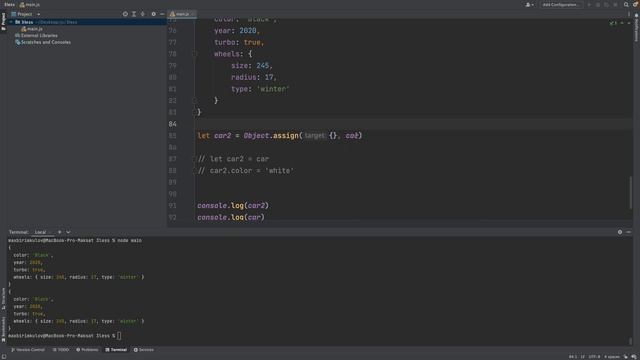
Task: Open Search Everywhere magnifier icon
Action: pos(626,4)
